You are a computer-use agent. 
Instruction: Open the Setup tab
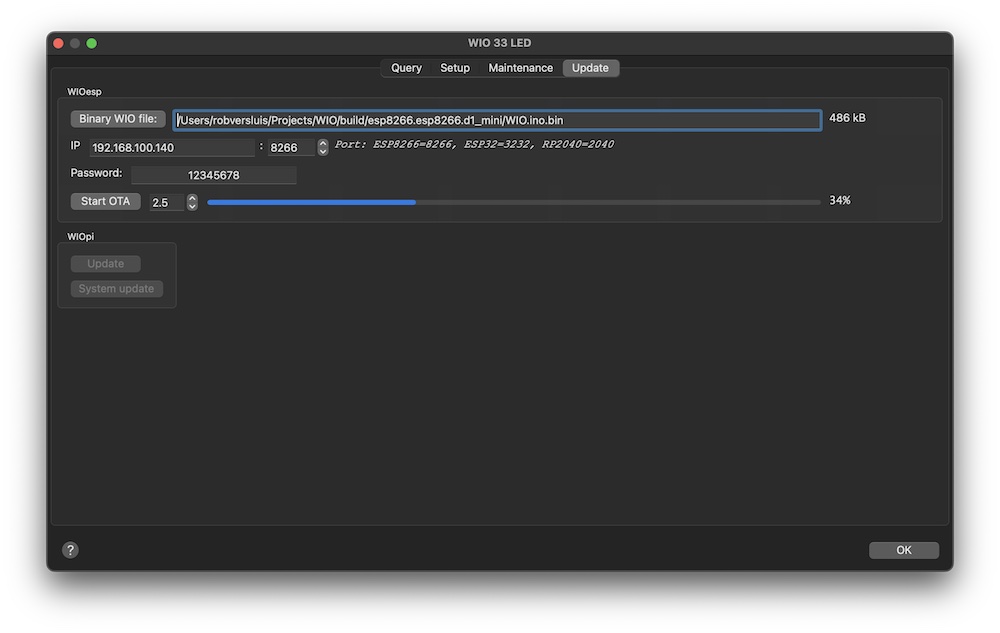tap(455, 68)
